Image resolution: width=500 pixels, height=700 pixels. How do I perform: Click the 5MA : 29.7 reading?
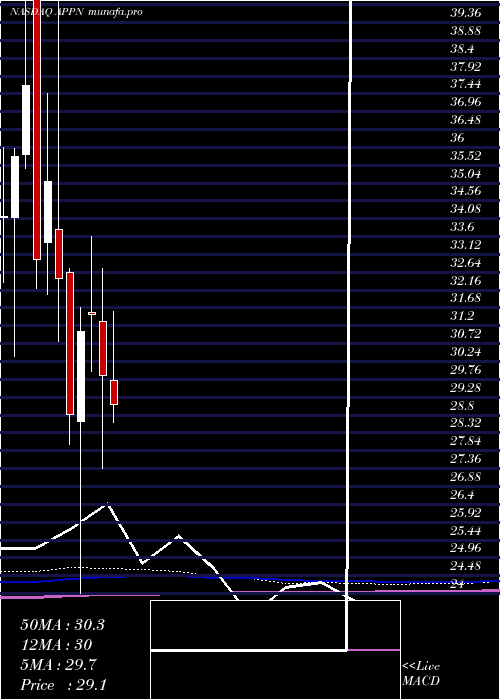(58, 665)
